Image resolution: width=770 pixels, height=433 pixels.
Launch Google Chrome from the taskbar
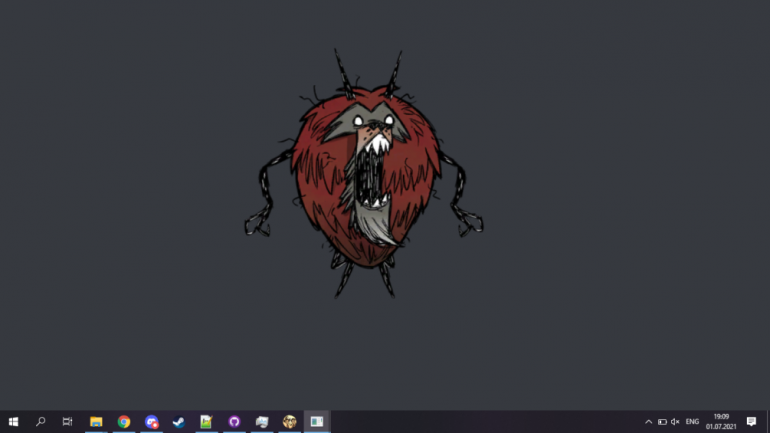point(124,422)
